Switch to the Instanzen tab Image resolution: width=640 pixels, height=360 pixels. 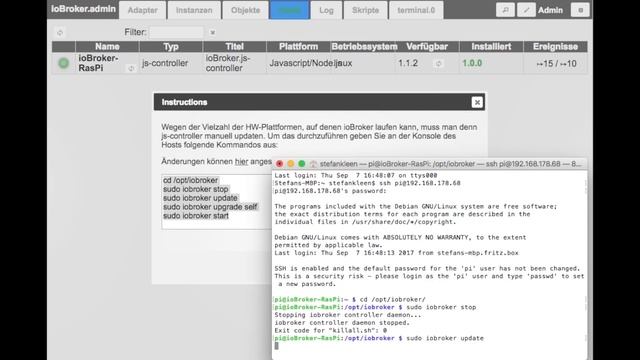pyautogui.click(x=194, y=10)
